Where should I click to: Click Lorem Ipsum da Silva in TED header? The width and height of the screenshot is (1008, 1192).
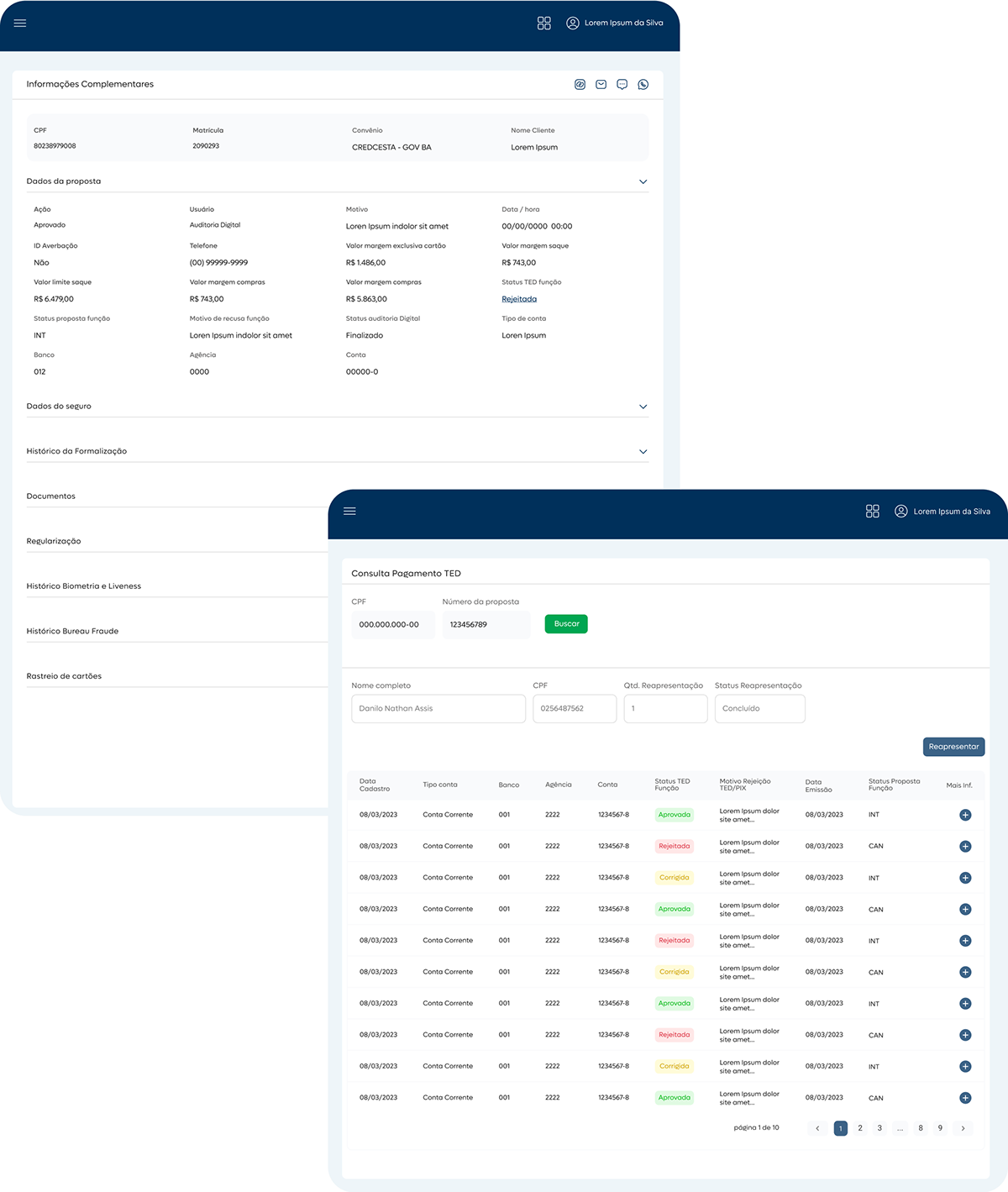click(x=952, y=512)
